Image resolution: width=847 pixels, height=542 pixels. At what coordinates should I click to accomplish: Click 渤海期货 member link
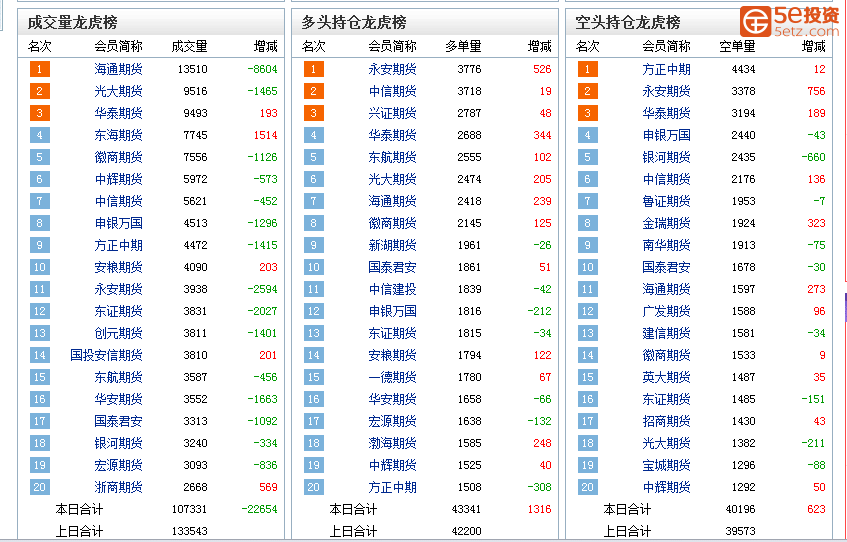pyautogui.click(x=392, y=443)
